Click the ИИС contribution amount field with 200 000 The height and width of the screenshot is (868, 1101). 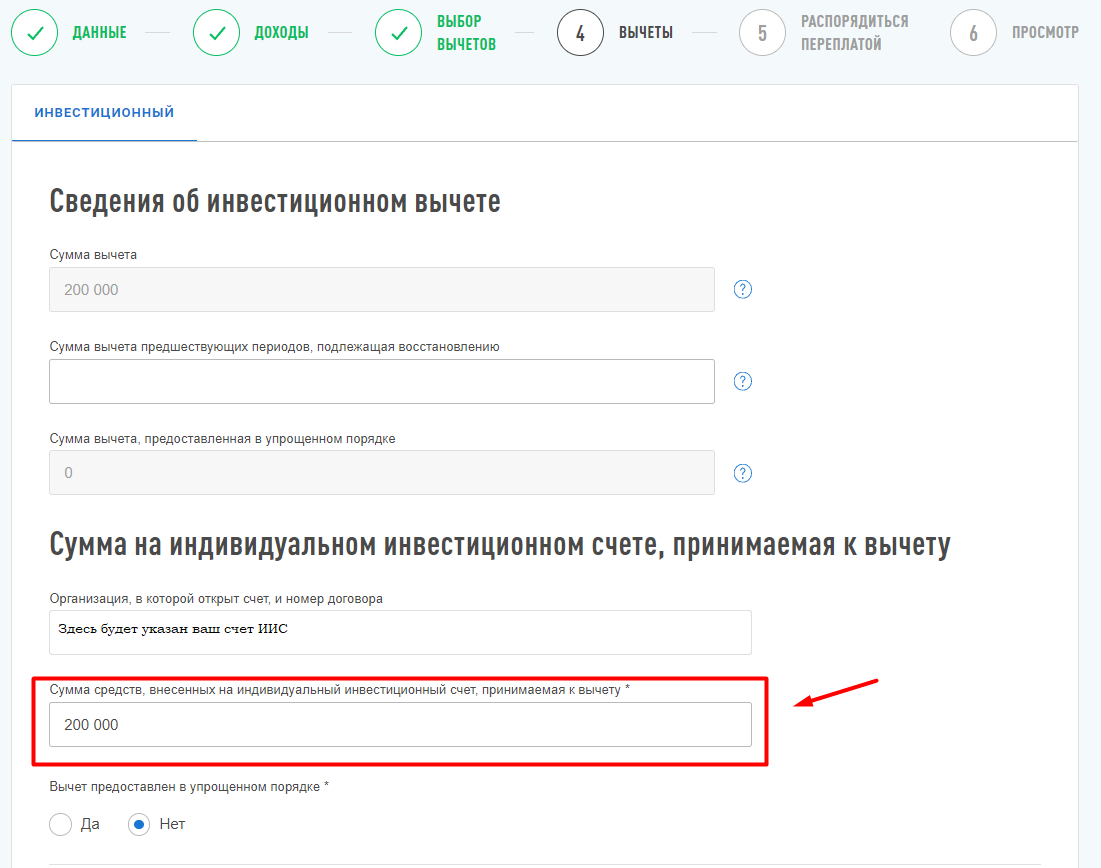coord(400,725)
